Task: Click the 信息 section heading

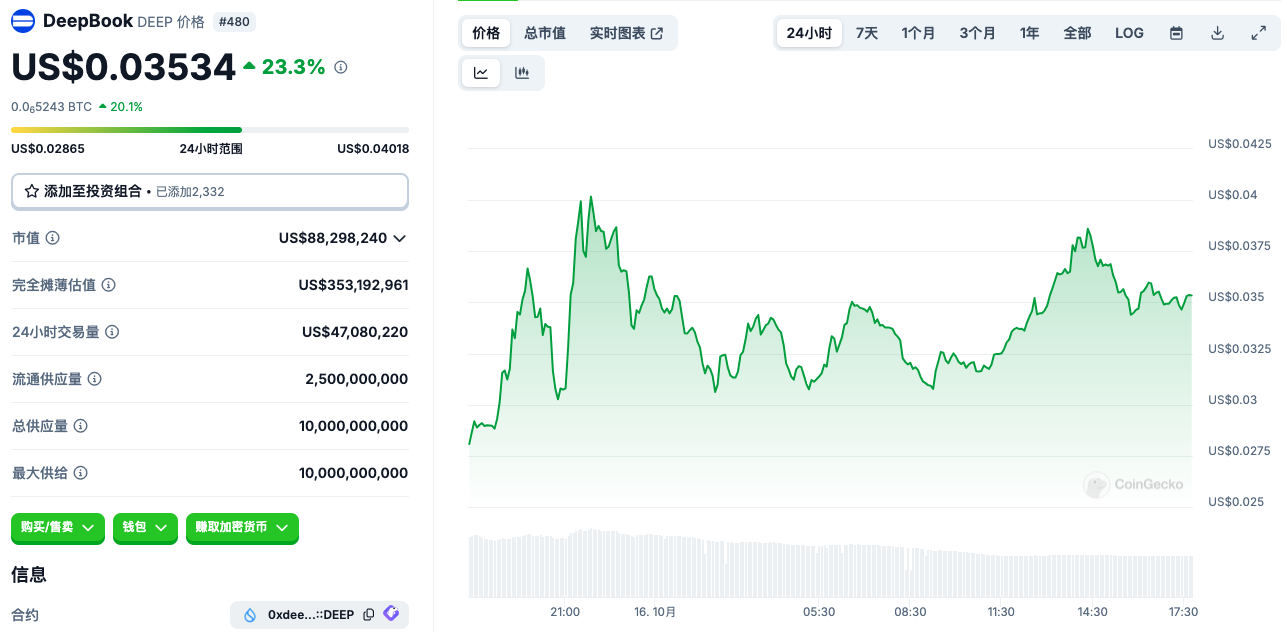Action: 29,574
